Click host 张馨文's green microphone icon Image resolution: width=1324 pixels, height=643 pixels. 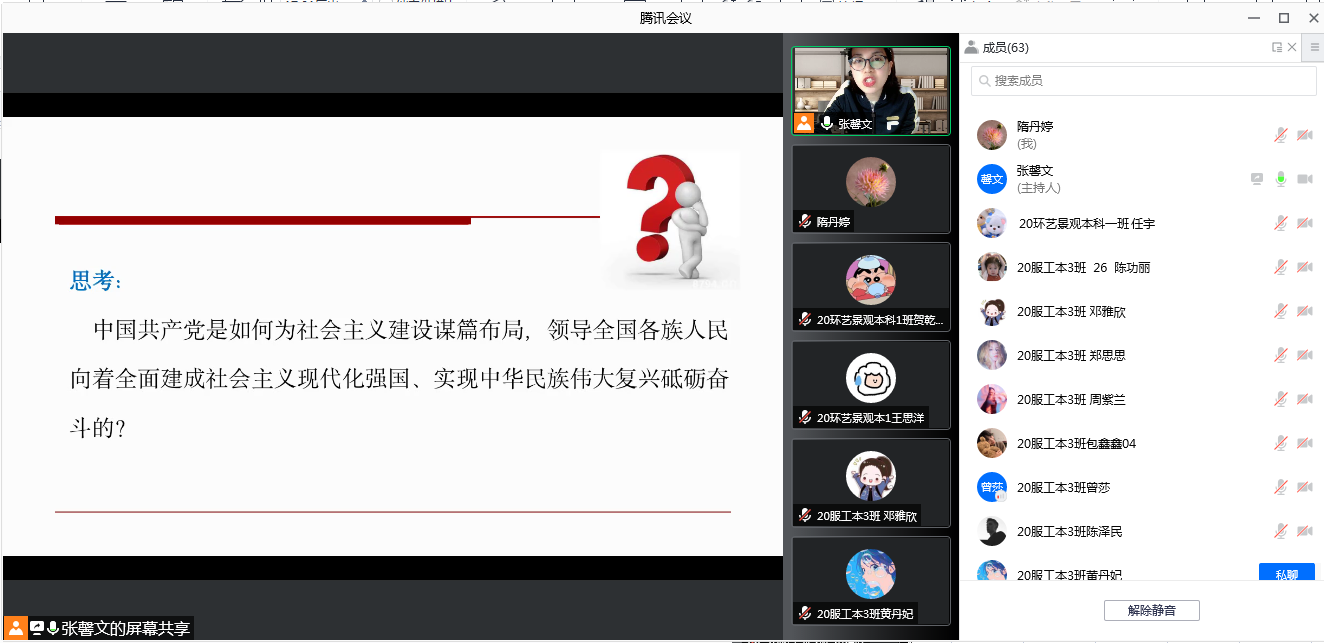coord(1280,179)
